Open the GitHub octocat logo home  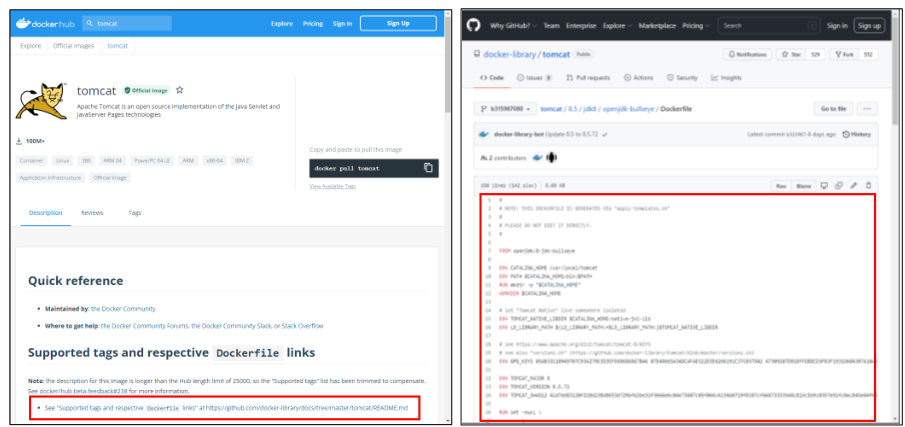474,25
